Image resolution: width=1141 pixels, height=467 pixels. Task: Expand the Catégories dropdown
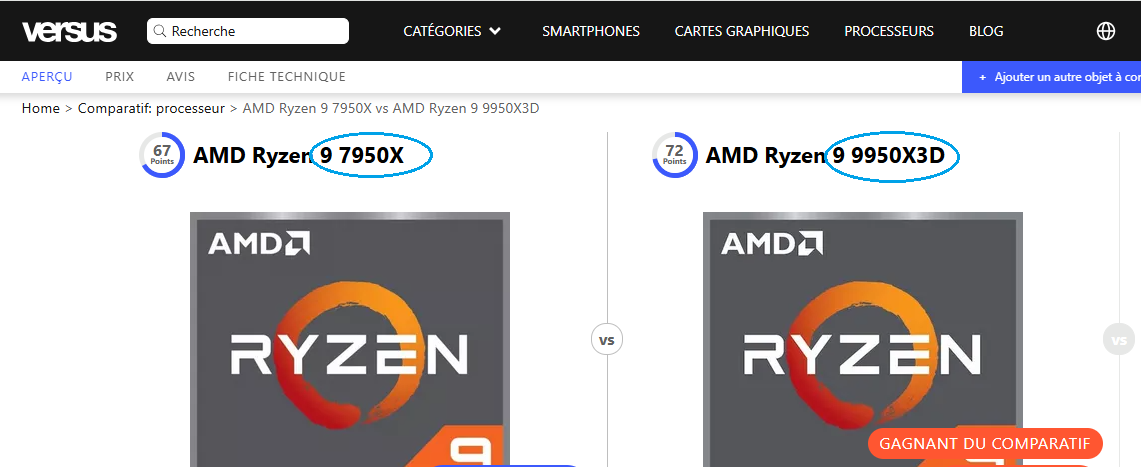click(x=452, y=31)
